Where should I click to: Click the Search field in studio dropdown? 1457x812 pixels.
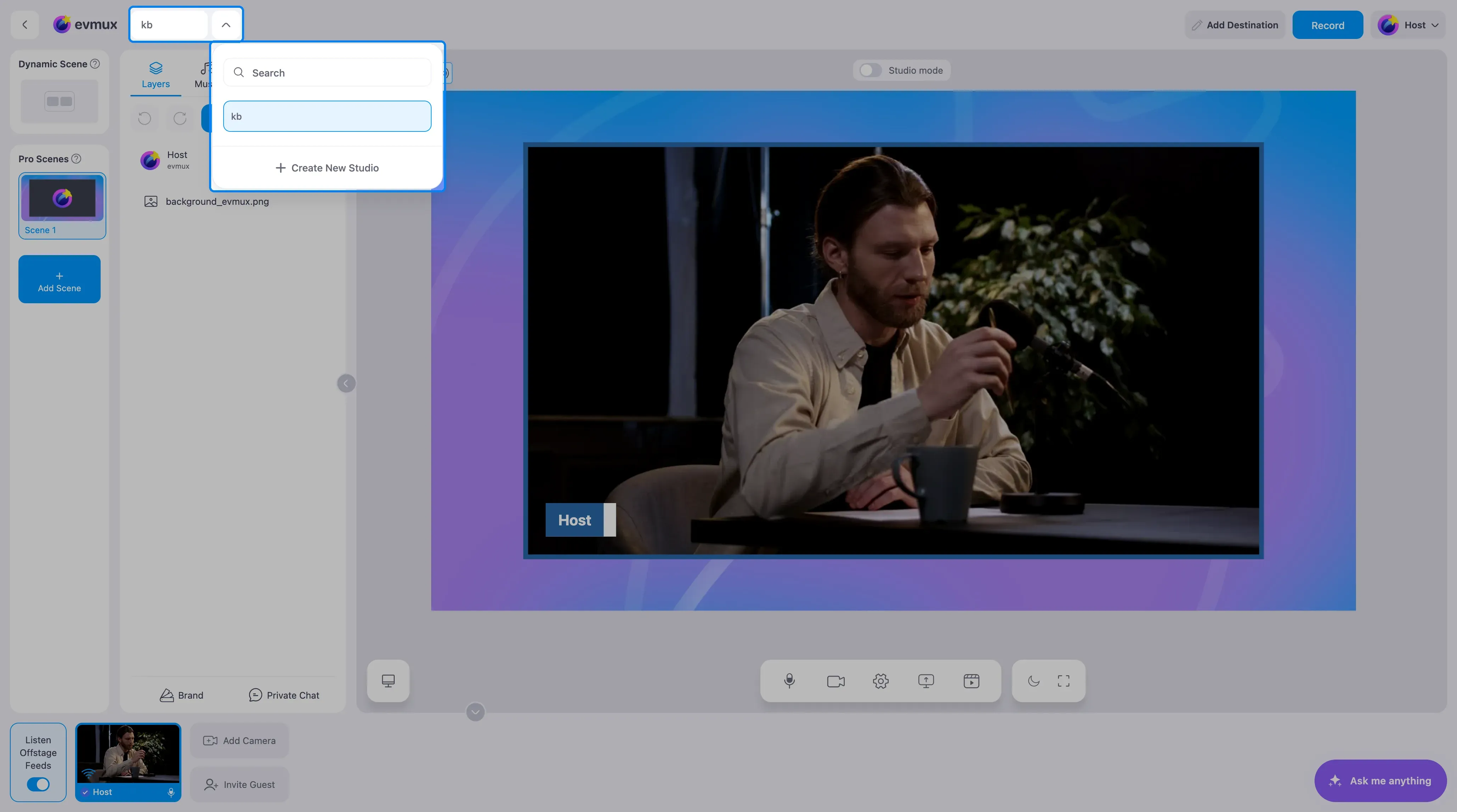pos(327,72)
